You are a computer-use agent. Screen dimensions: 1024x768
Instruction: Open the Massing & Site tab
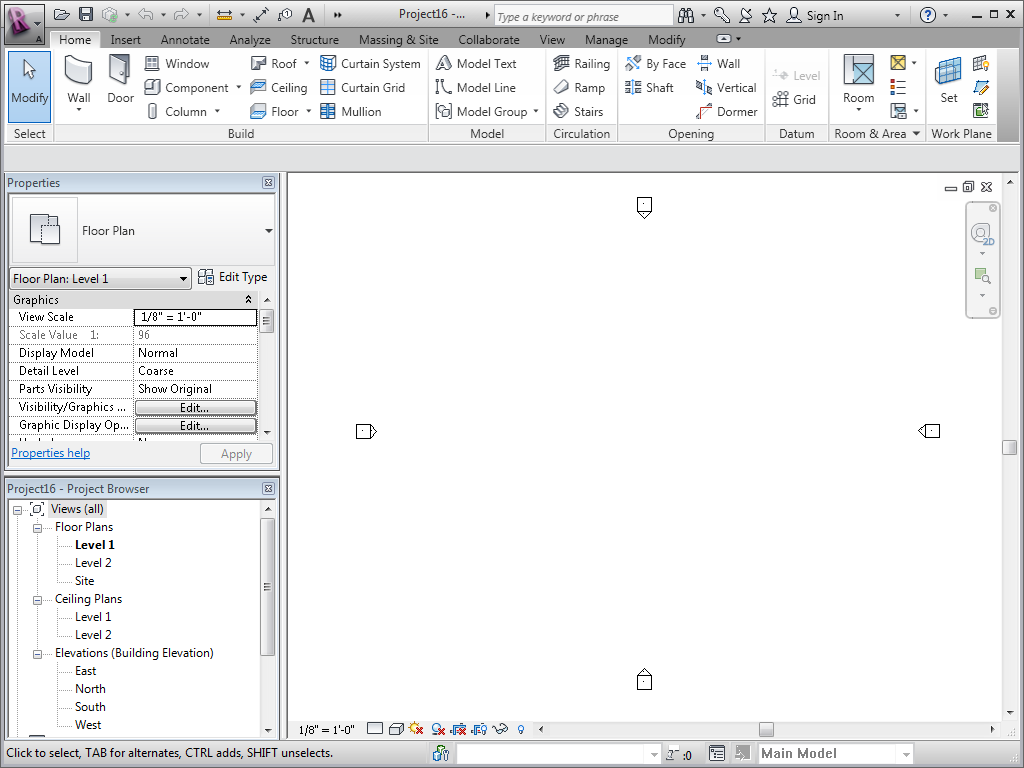click(x=398, y=40)
